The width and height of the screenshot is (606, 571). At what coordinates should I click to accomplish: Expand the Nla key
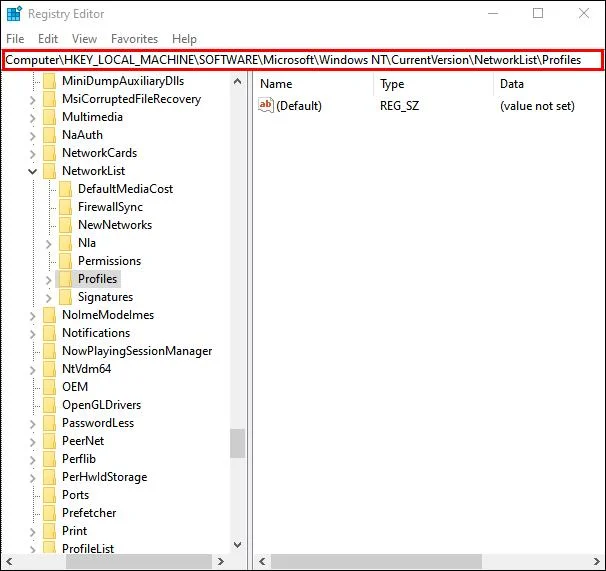pyautogui.click(x=49, y=244)
